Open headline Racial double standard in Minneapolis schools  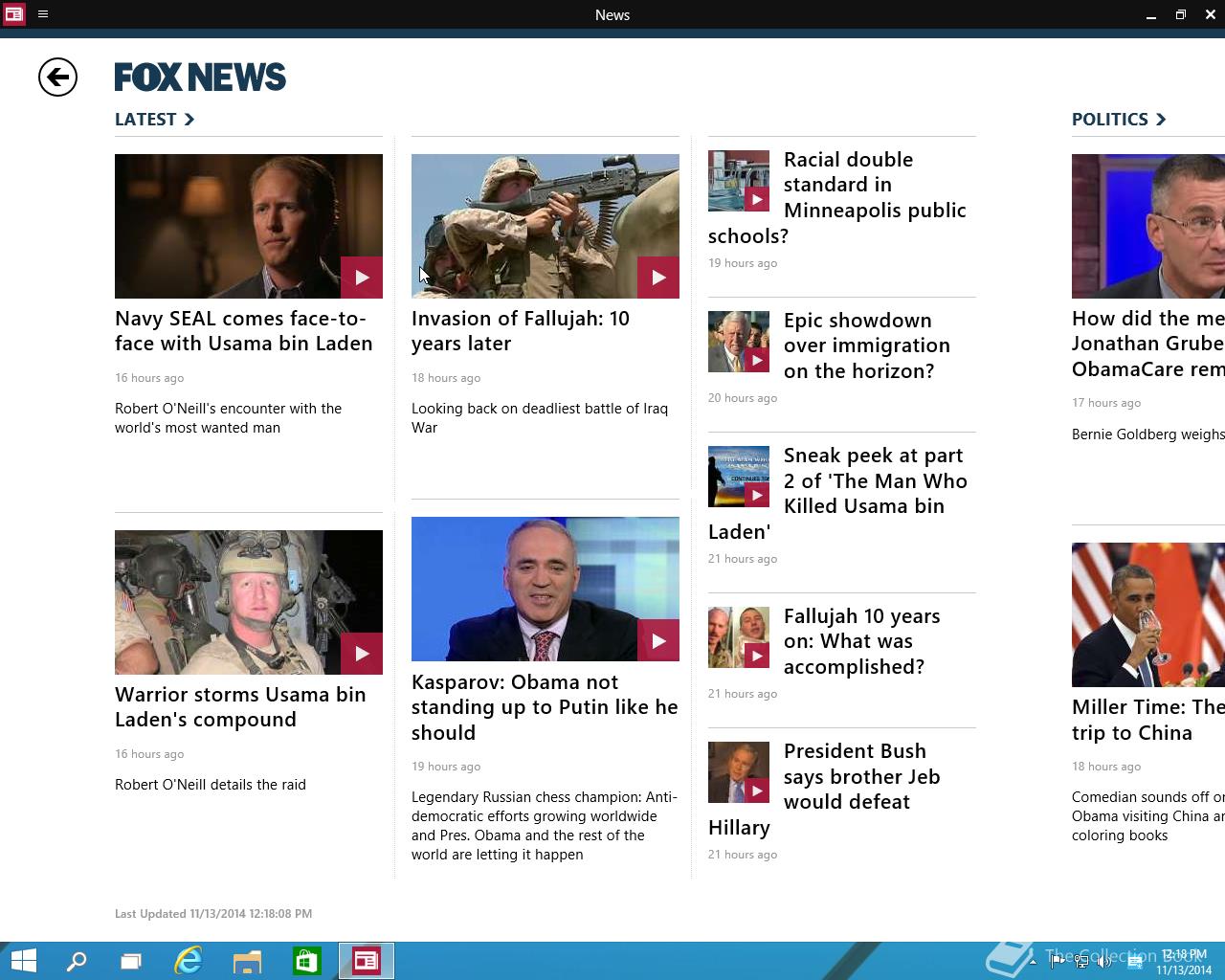837,197
